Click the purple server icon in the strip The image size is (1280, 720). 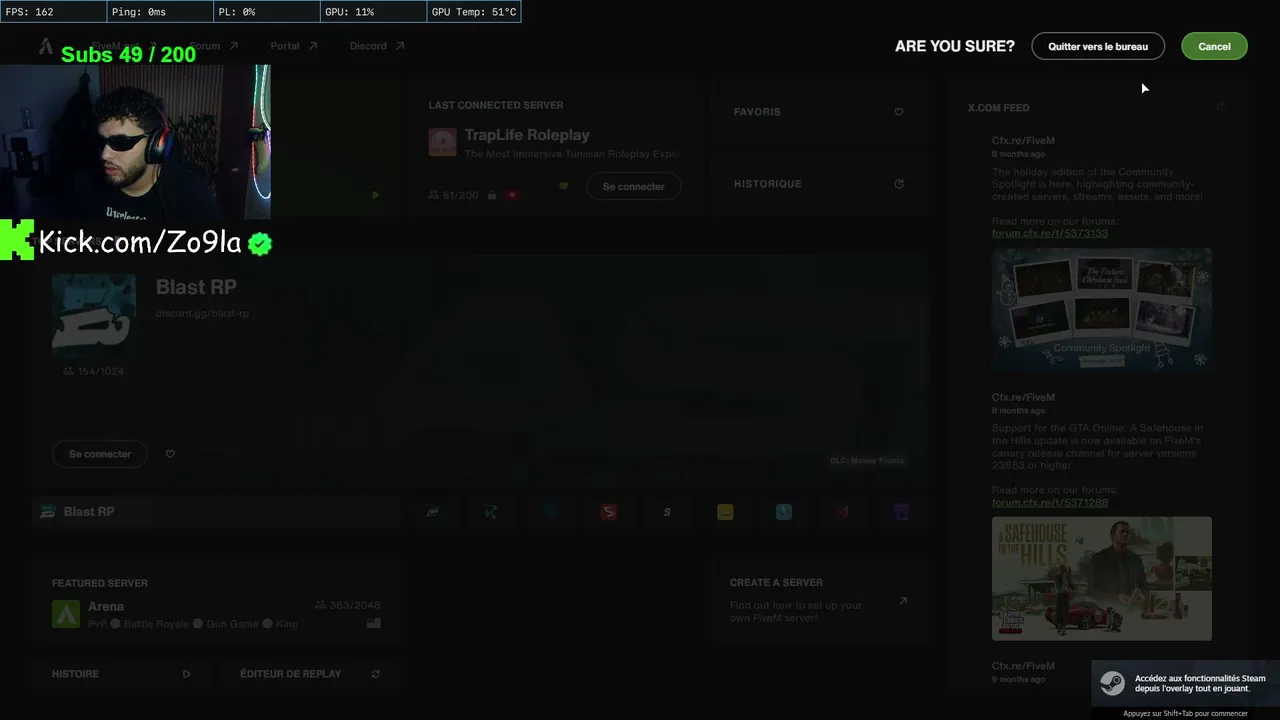point(900,512)
